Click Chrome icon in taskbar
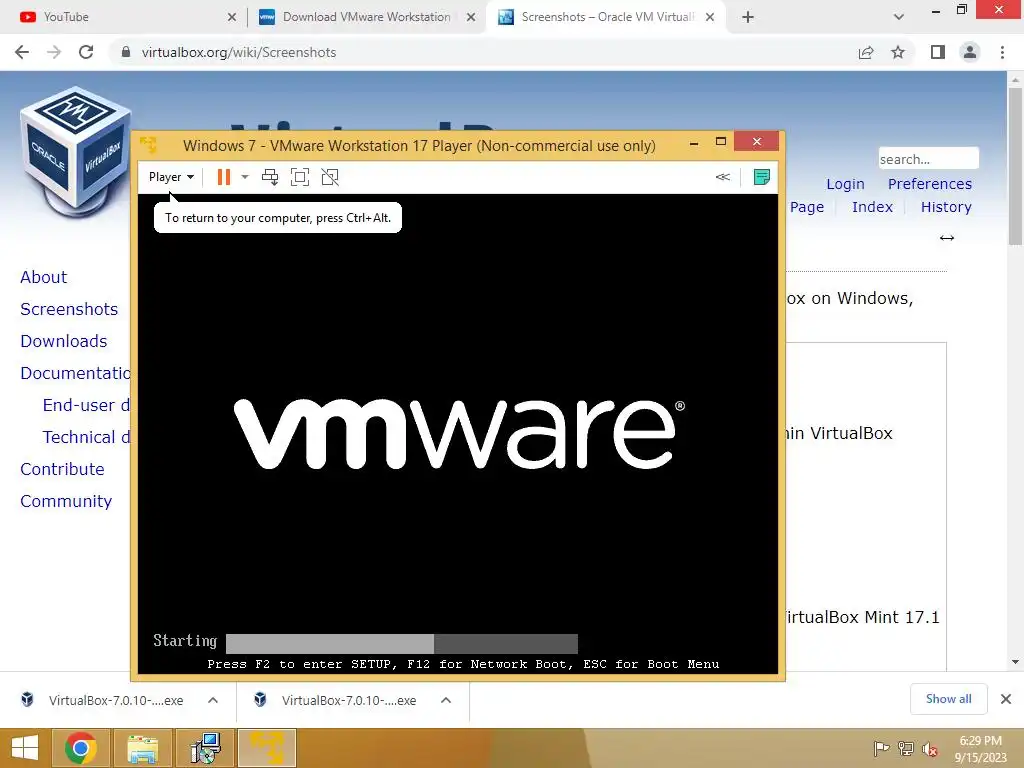This screenshot has height=768, width=1024. click(80, 748)
